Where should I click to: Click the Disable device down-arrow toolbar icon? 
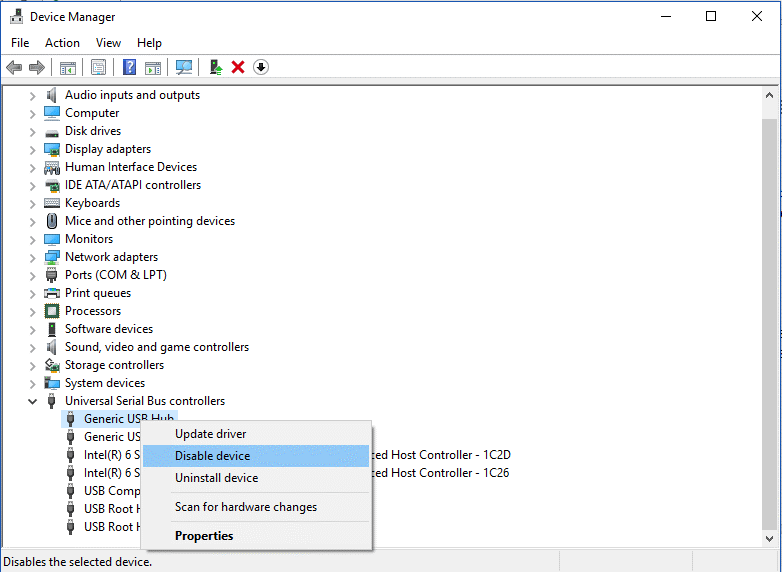[261, 67]
